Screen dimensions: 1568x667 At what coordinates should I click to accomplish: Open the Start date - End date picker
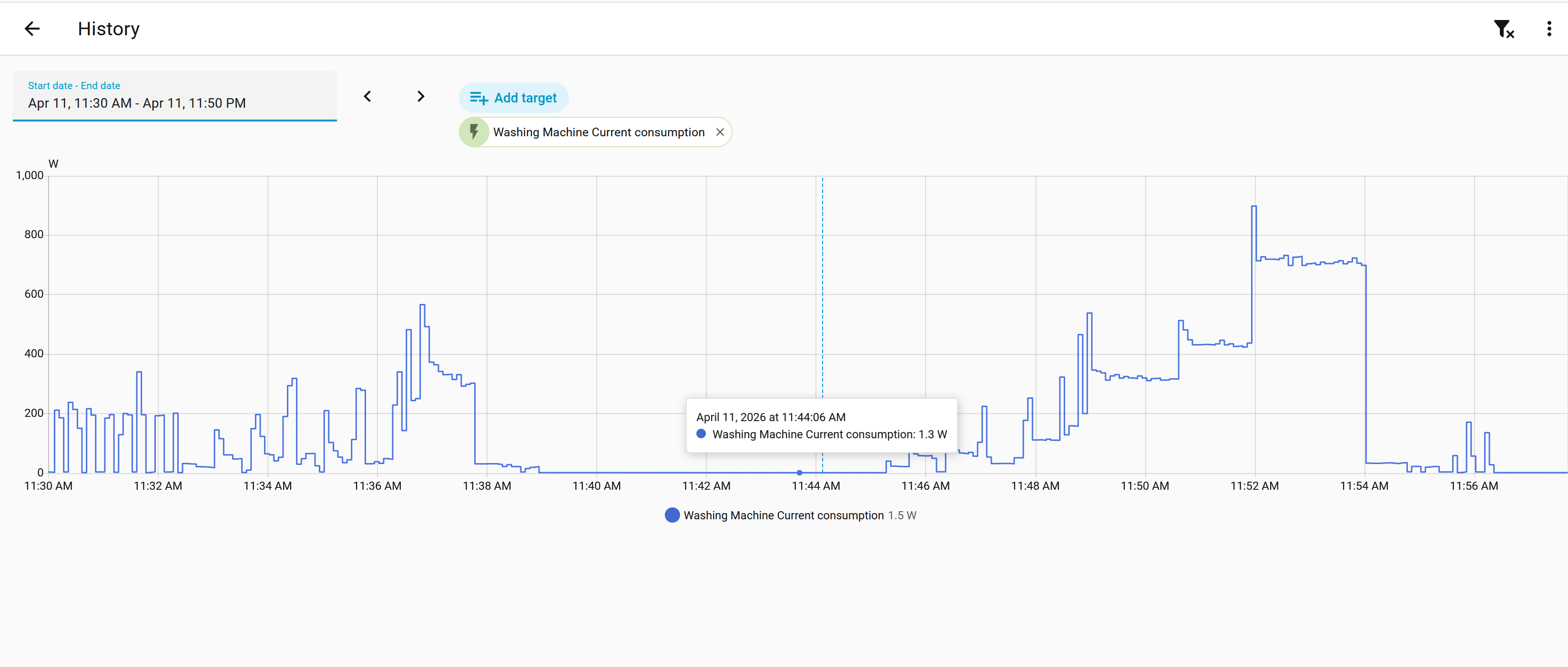pos(175,96)
